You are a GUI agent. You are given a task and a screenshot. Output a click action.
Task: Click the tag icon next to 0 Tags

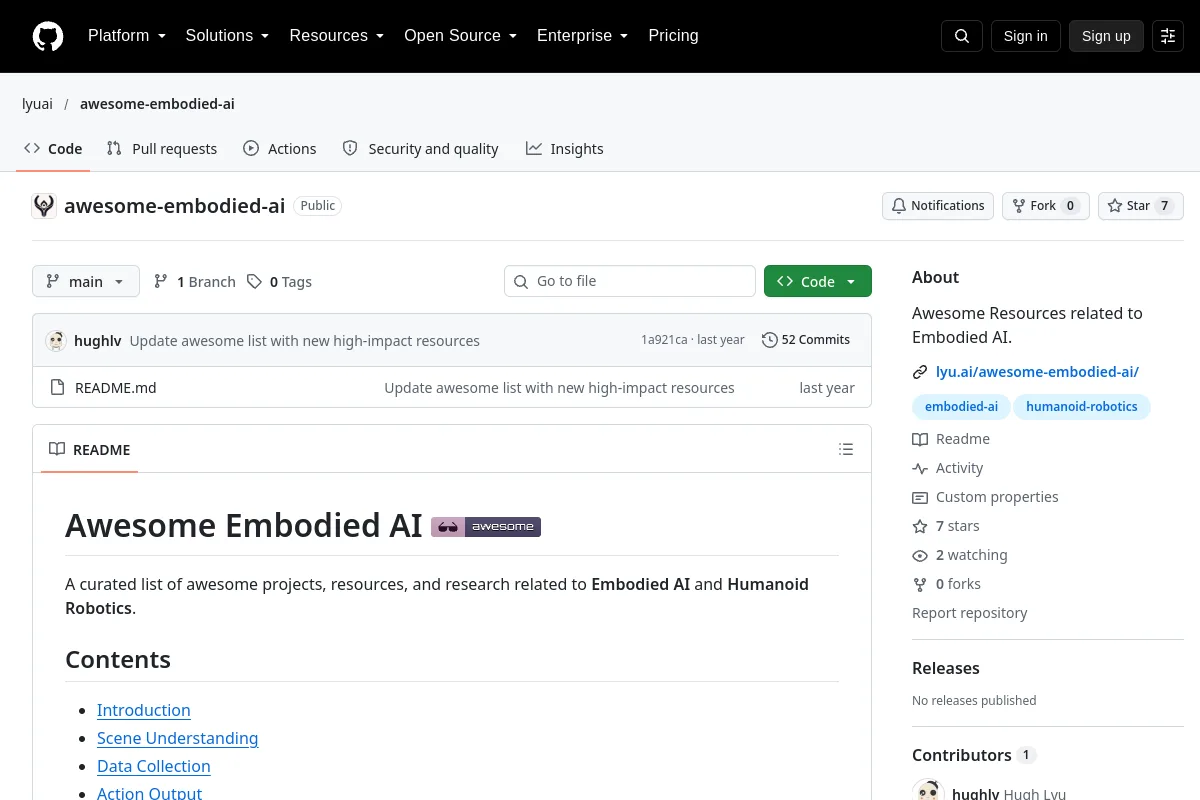point(255,282)
